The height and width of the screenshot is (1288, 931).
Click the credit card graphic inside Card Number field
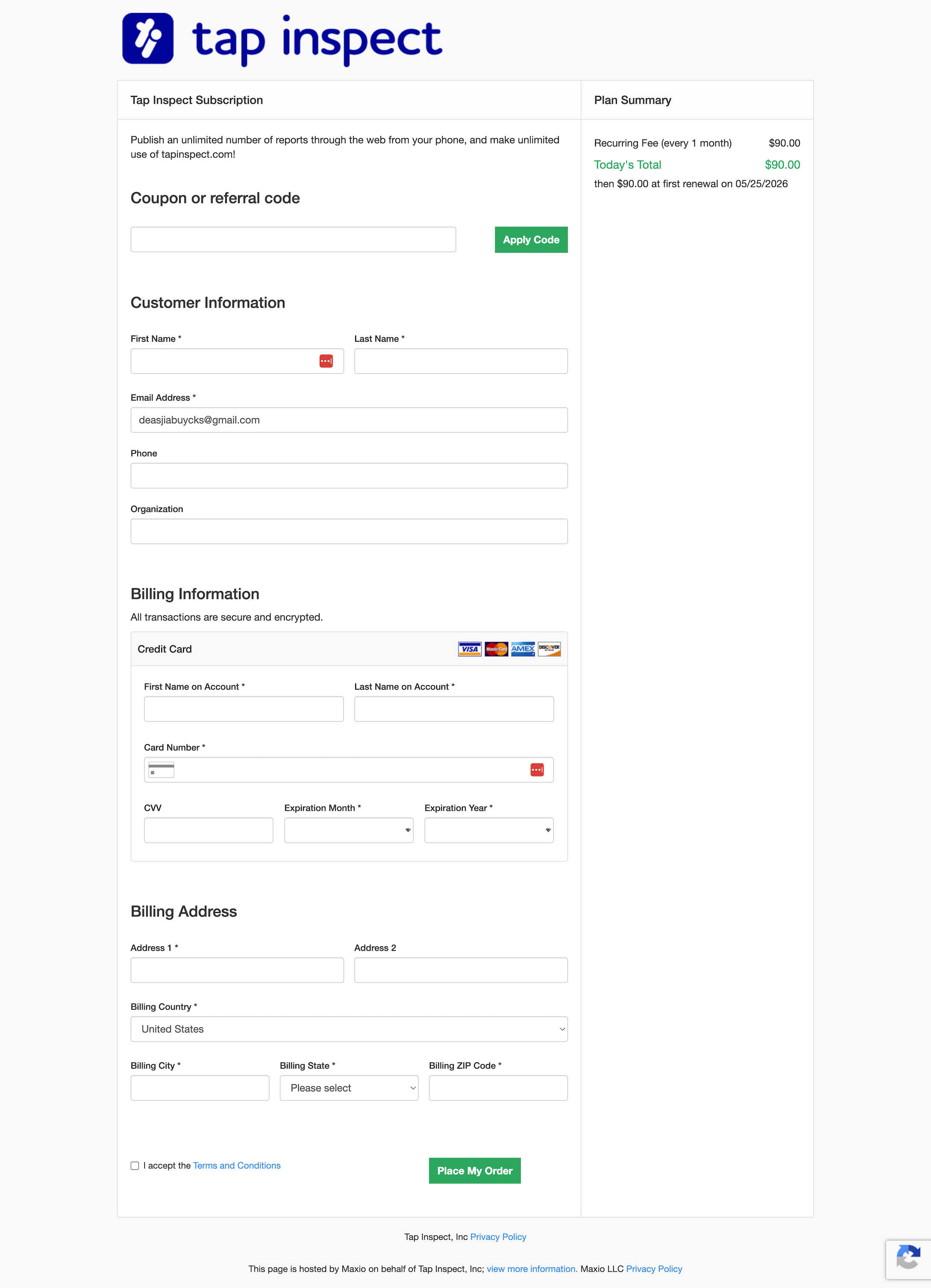coord(161,769)
